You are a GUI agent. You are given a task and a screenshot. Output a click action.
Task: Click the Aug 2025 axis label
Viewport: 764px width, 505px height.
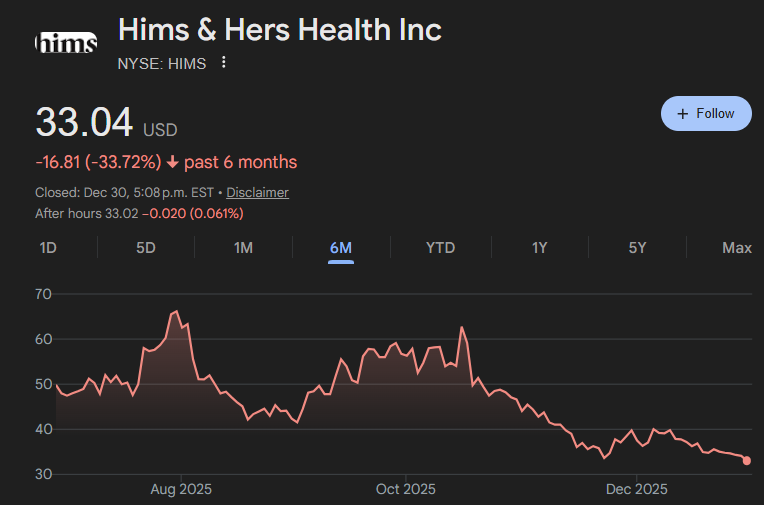(181, 489)
